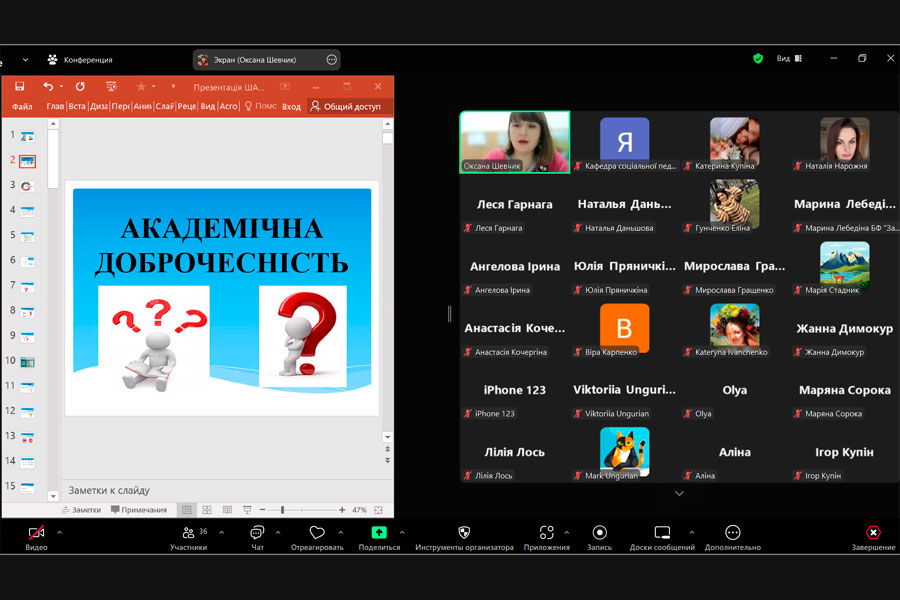
Task: Click the green Поделиться share screen button
Action: tap(379, 537)
